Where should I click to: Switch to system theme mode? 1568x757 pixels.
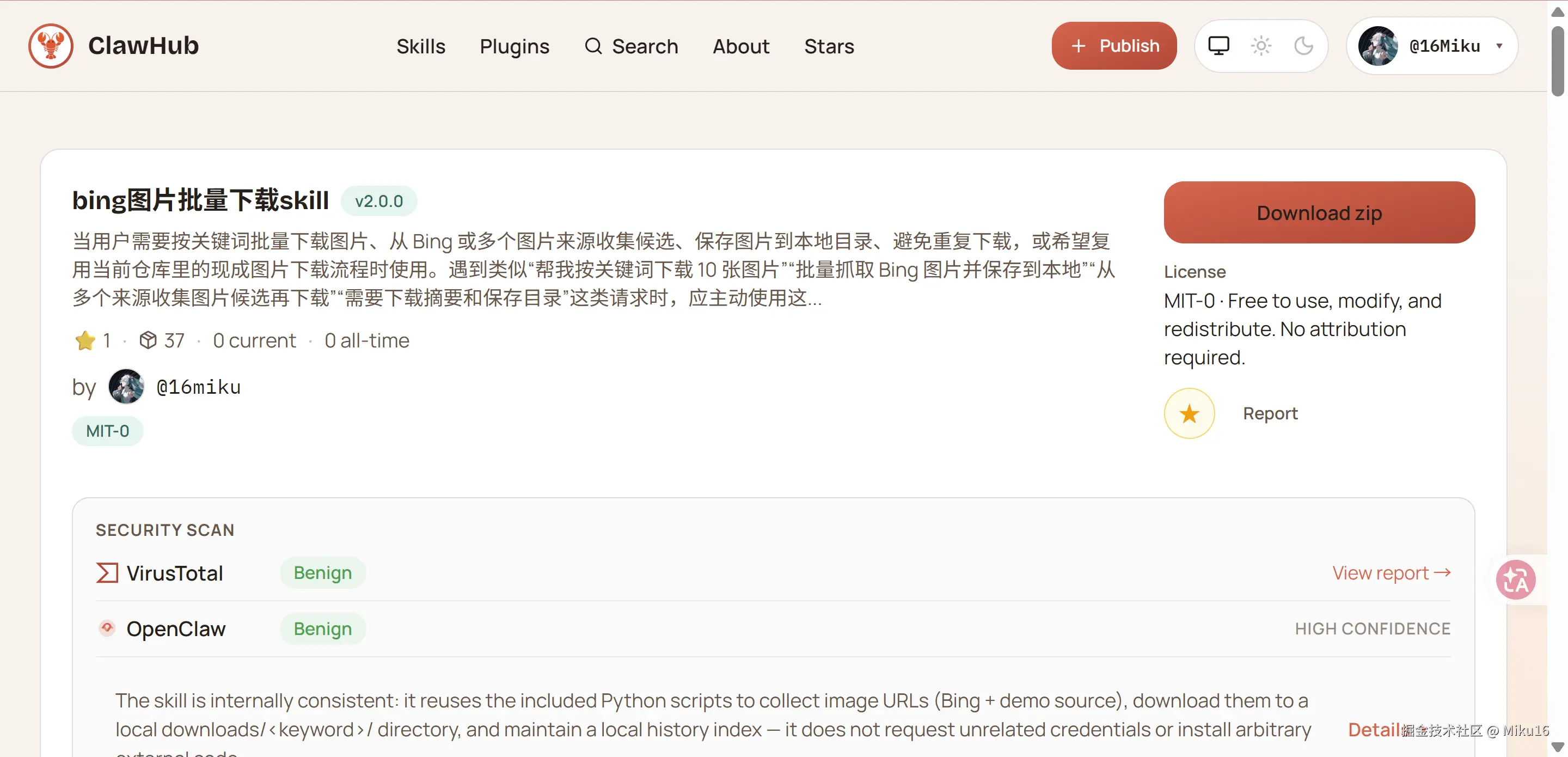[x=1218, y=46]
